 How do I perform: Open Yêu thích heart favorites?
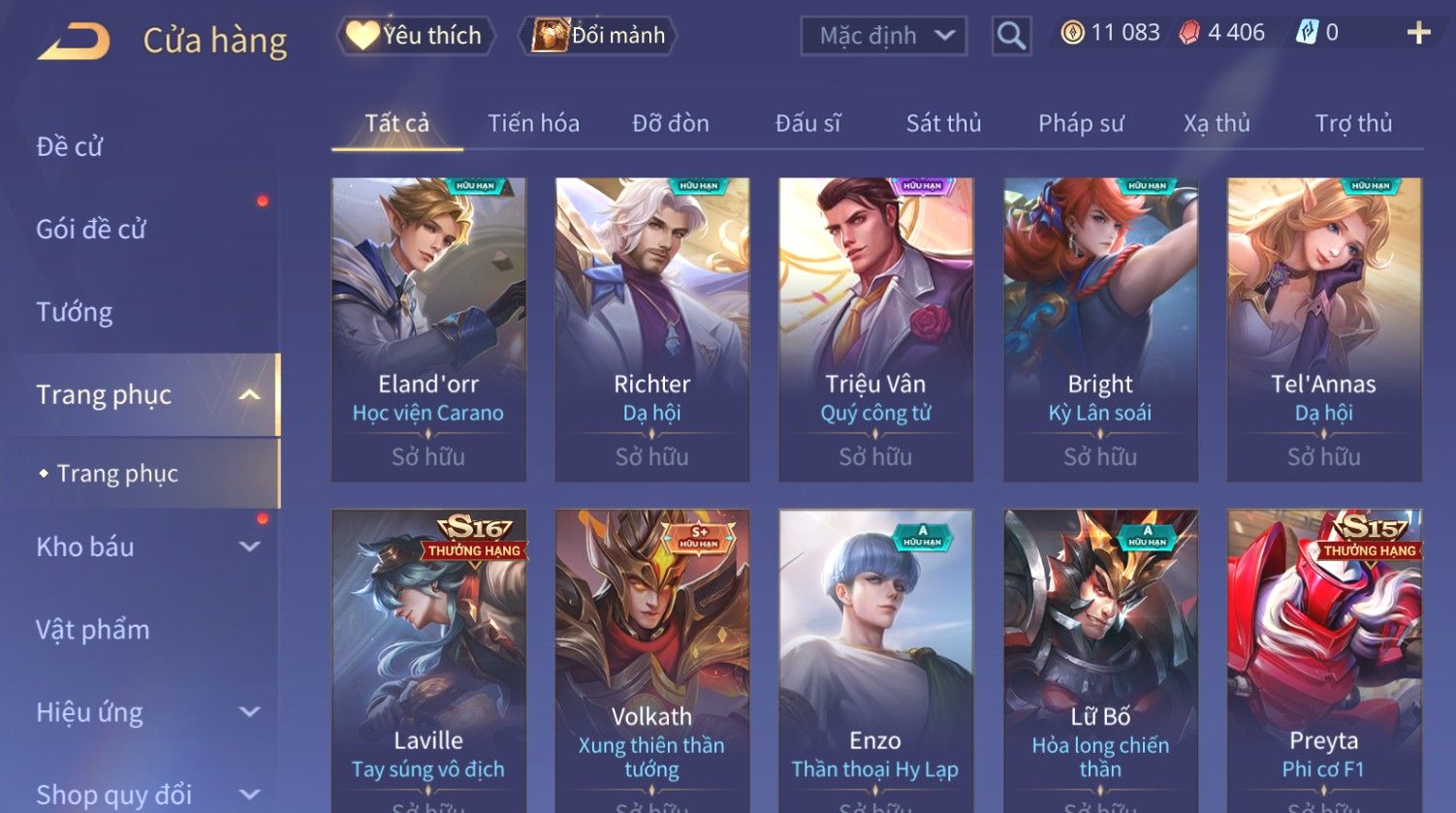click(x=415, y=36)
